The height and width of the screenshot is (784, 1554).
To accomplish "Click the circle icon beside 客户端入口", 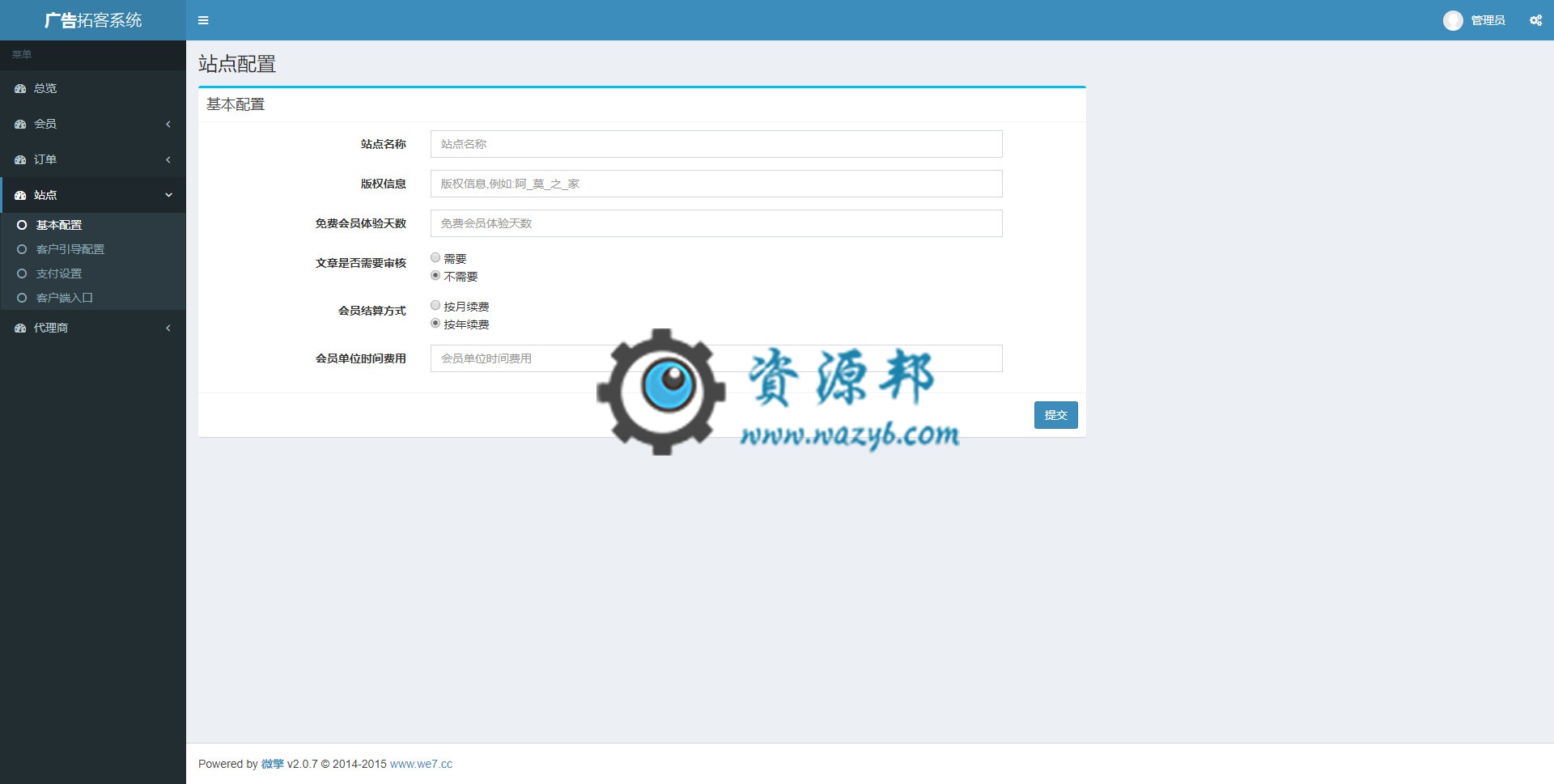I will pyautogui.click(x=22, y=298).
